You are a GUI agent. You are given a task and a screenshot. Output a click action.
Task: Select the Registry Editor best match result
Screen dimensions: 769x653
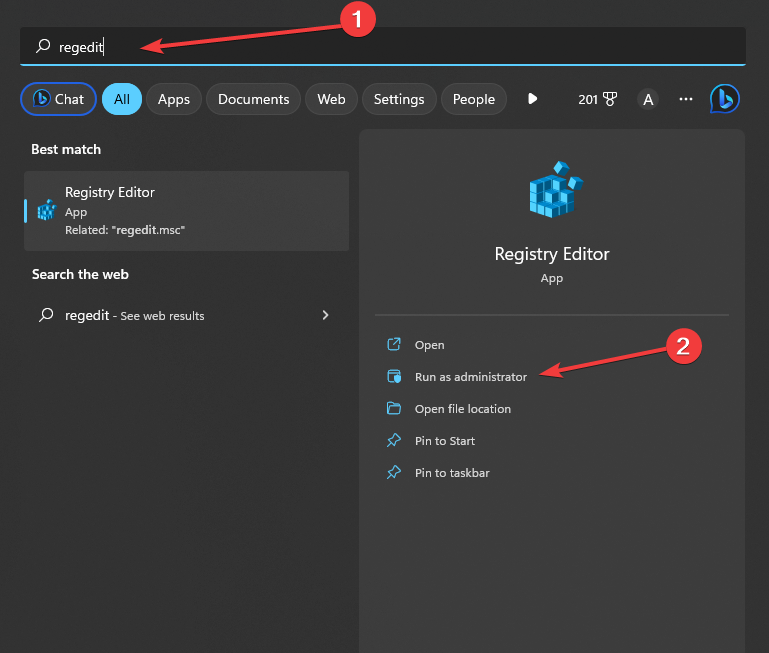(x=186, y=211)
